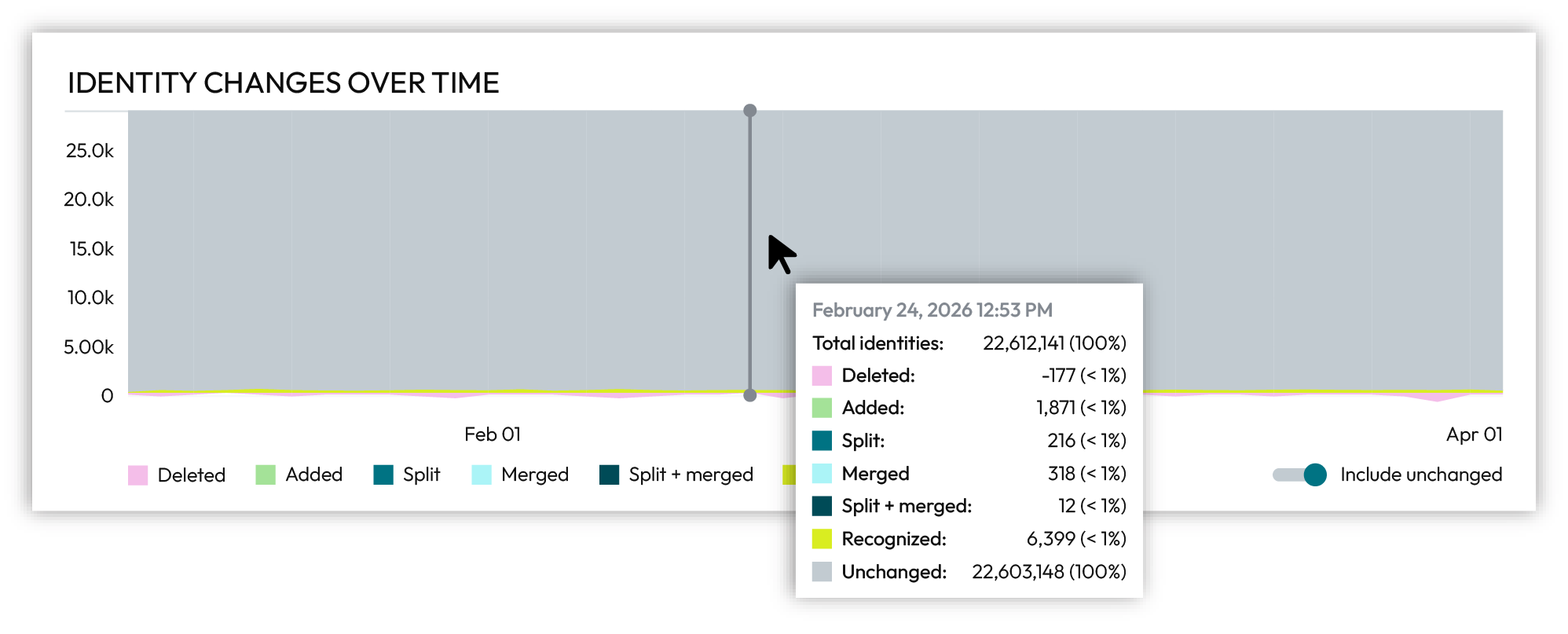Select the teal Split legend swatch
Image resolution: width=1568 pixels, height=634 pixels.
click(383, 475)
